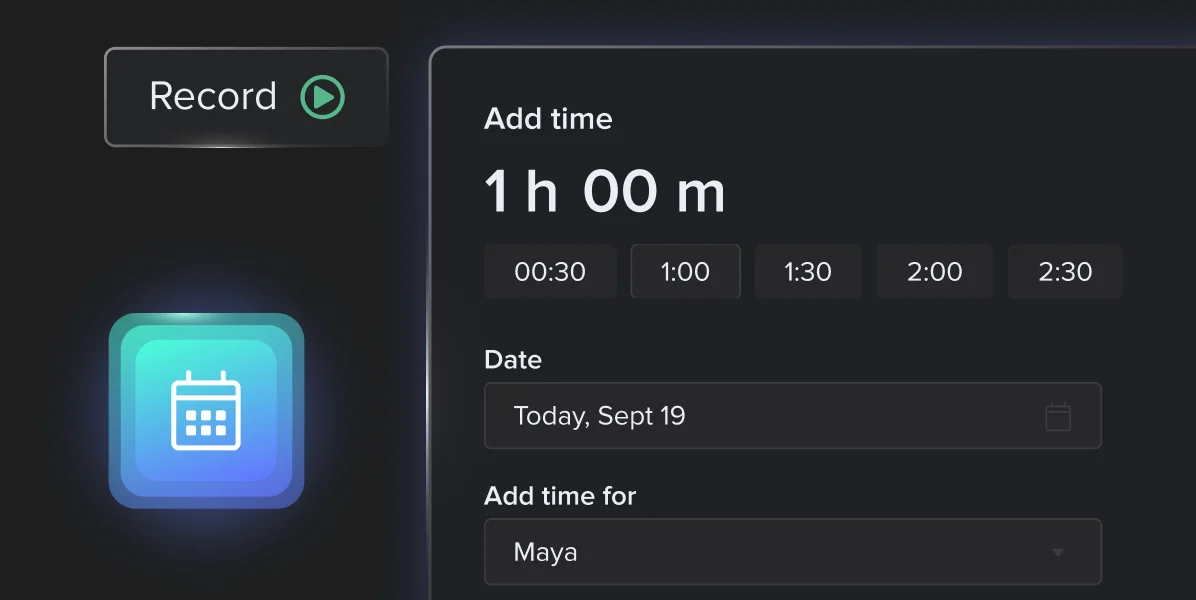This screenshot has height=600, width=1196.
Task: Click the Add time for label
Action: click(x=560, y=496)
